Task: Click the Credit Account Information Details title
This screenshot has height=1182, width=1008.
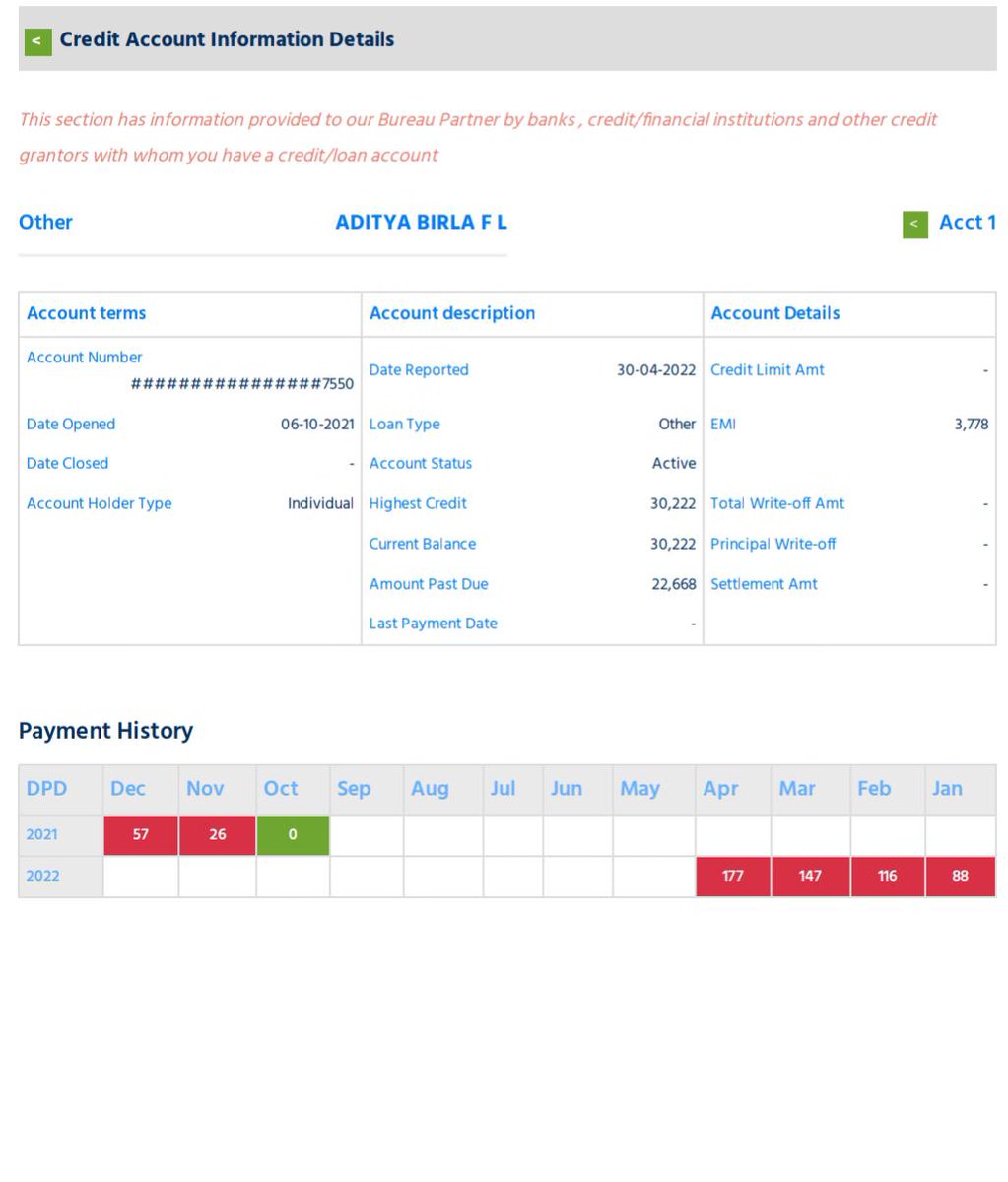Action: (227, 40)
